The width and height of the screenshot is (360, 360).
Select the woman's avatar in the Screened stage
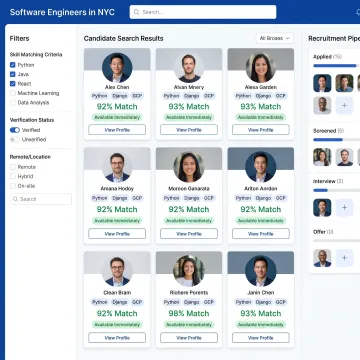click(322, 157)
